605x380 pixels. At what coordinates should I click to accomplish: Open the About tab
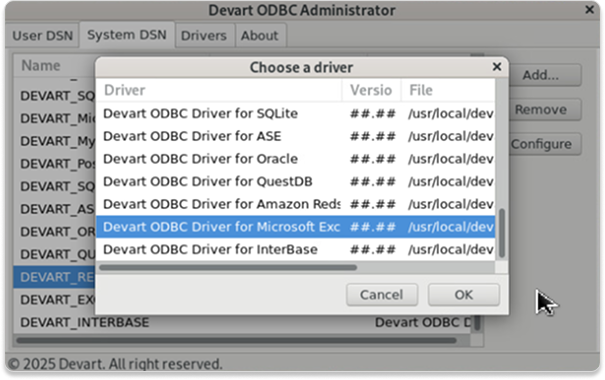259,35
